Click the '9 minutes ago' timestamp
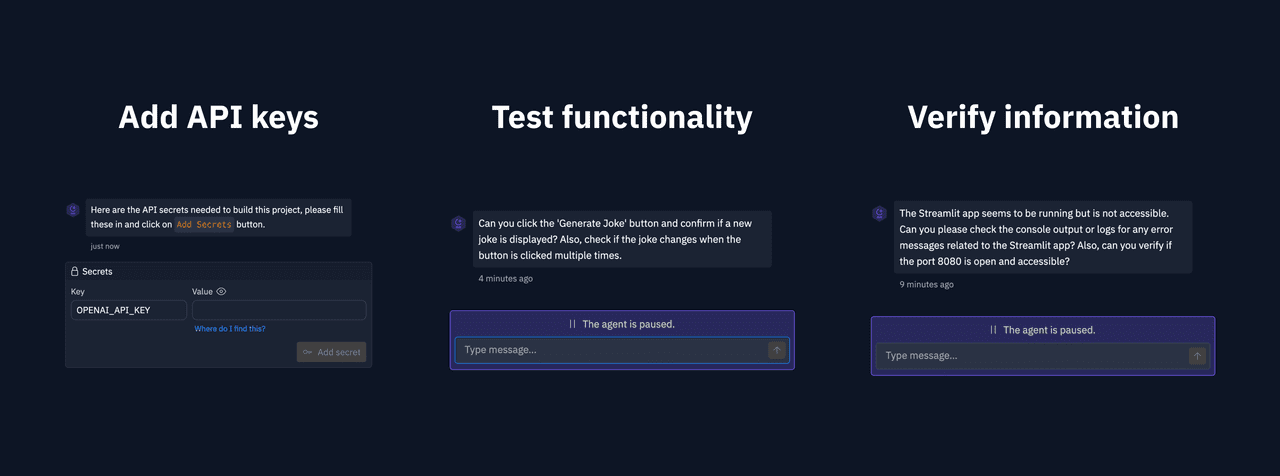 tap(926, 284)
